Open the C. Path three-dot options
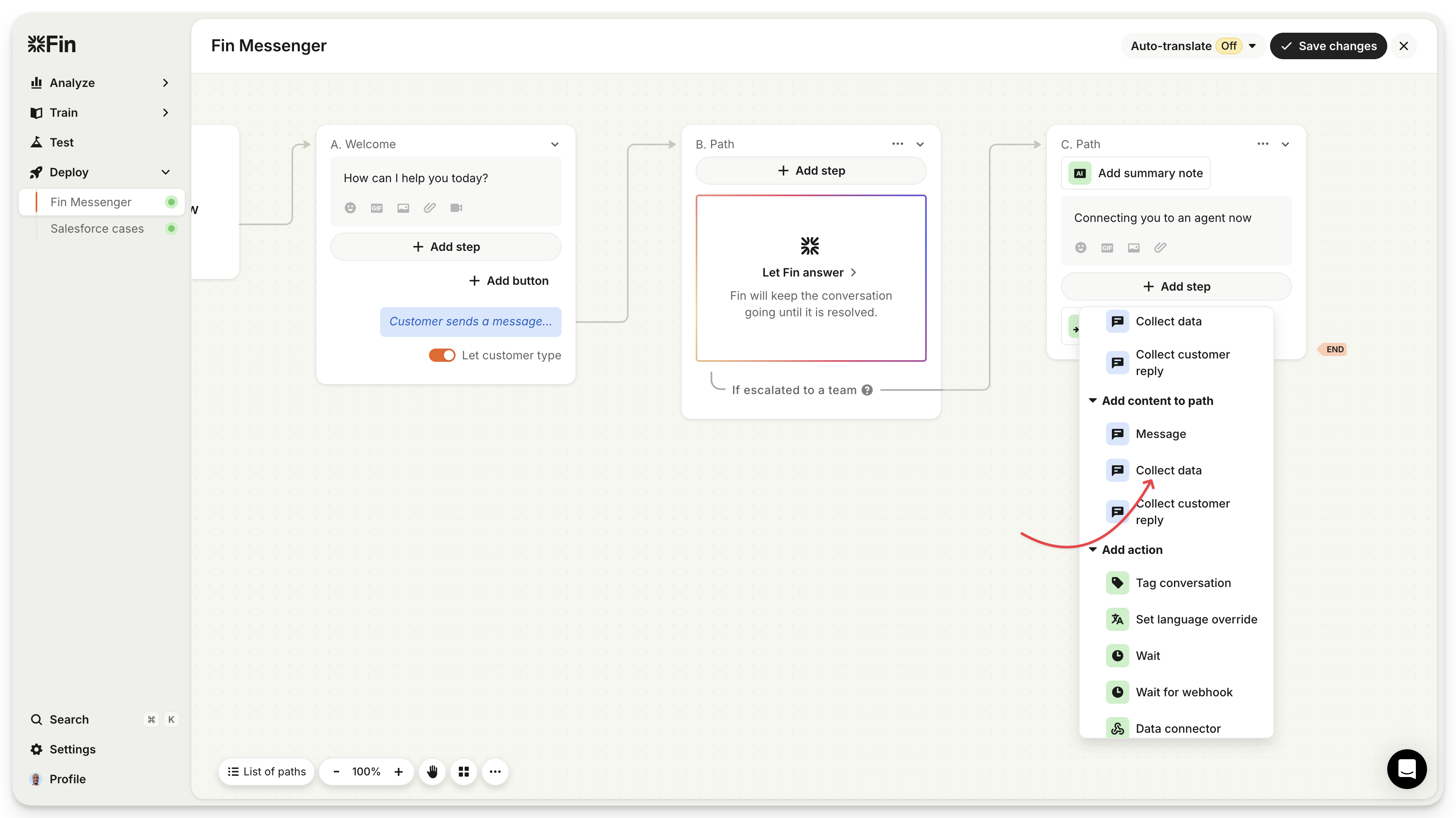The height and width of the screenshot is (818, 1456). pos(1263,144)
